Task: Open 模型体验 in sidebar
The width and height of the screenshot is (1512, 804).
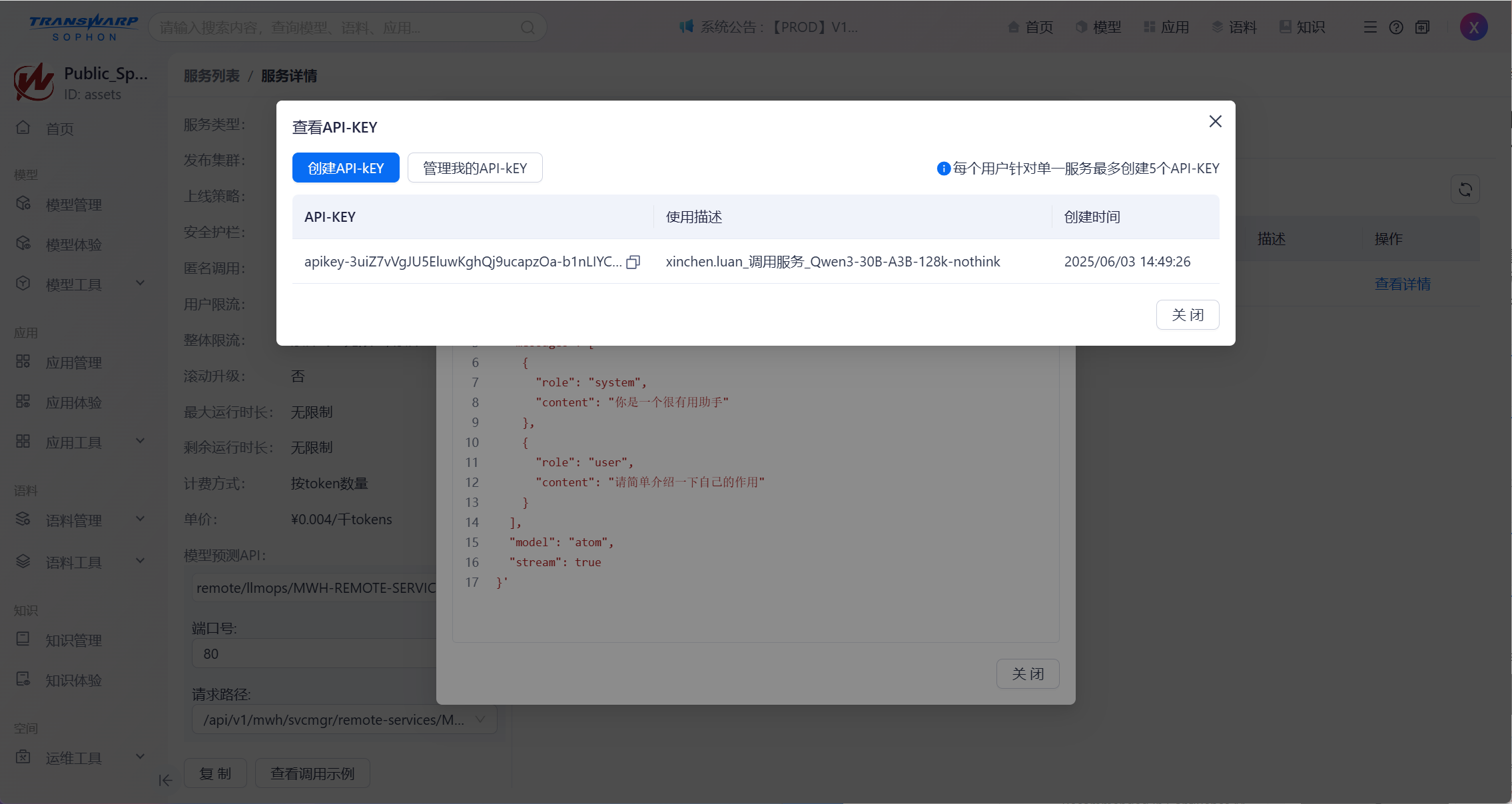Action: click(x=73, y=244)
